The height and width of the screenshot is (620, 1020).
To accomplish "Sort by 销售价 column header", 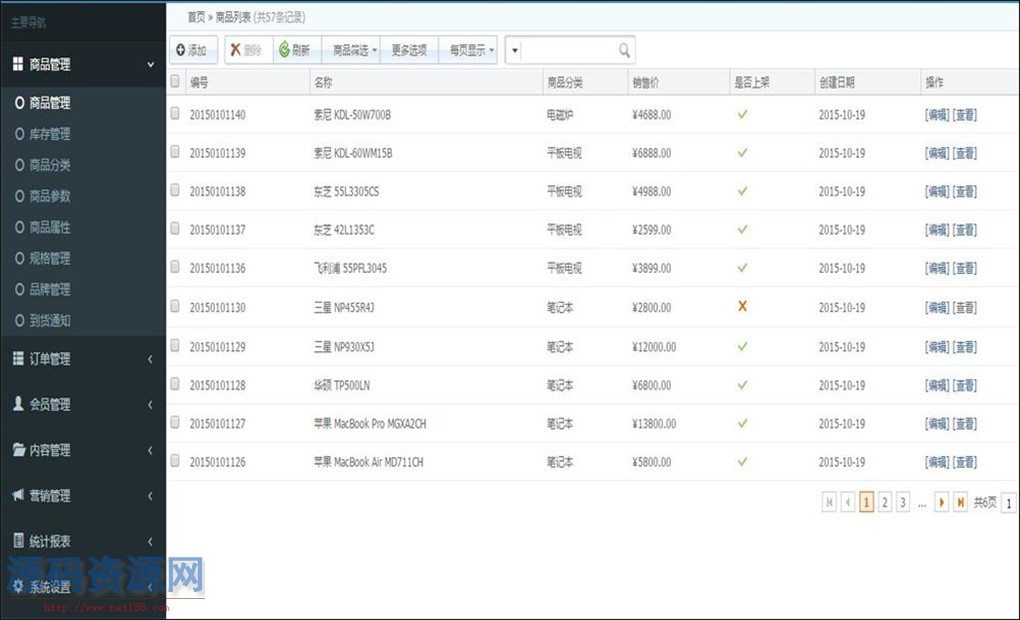I will 645,82.
